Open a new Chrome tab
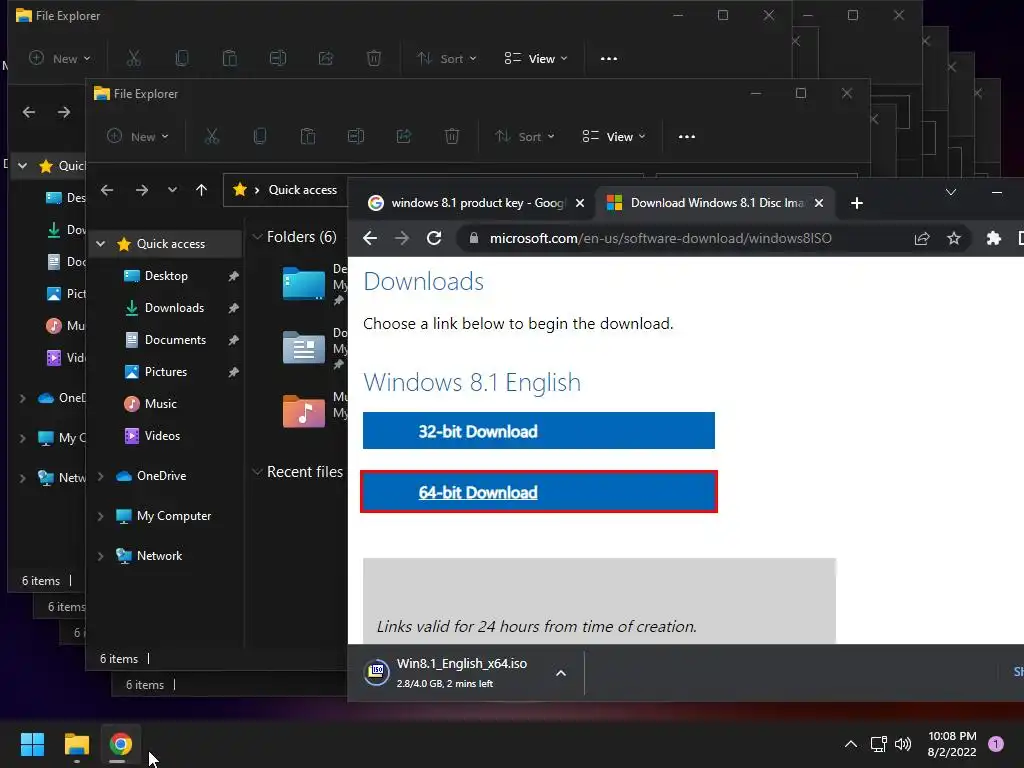1024x768 pixels. [x=857, y=203]
